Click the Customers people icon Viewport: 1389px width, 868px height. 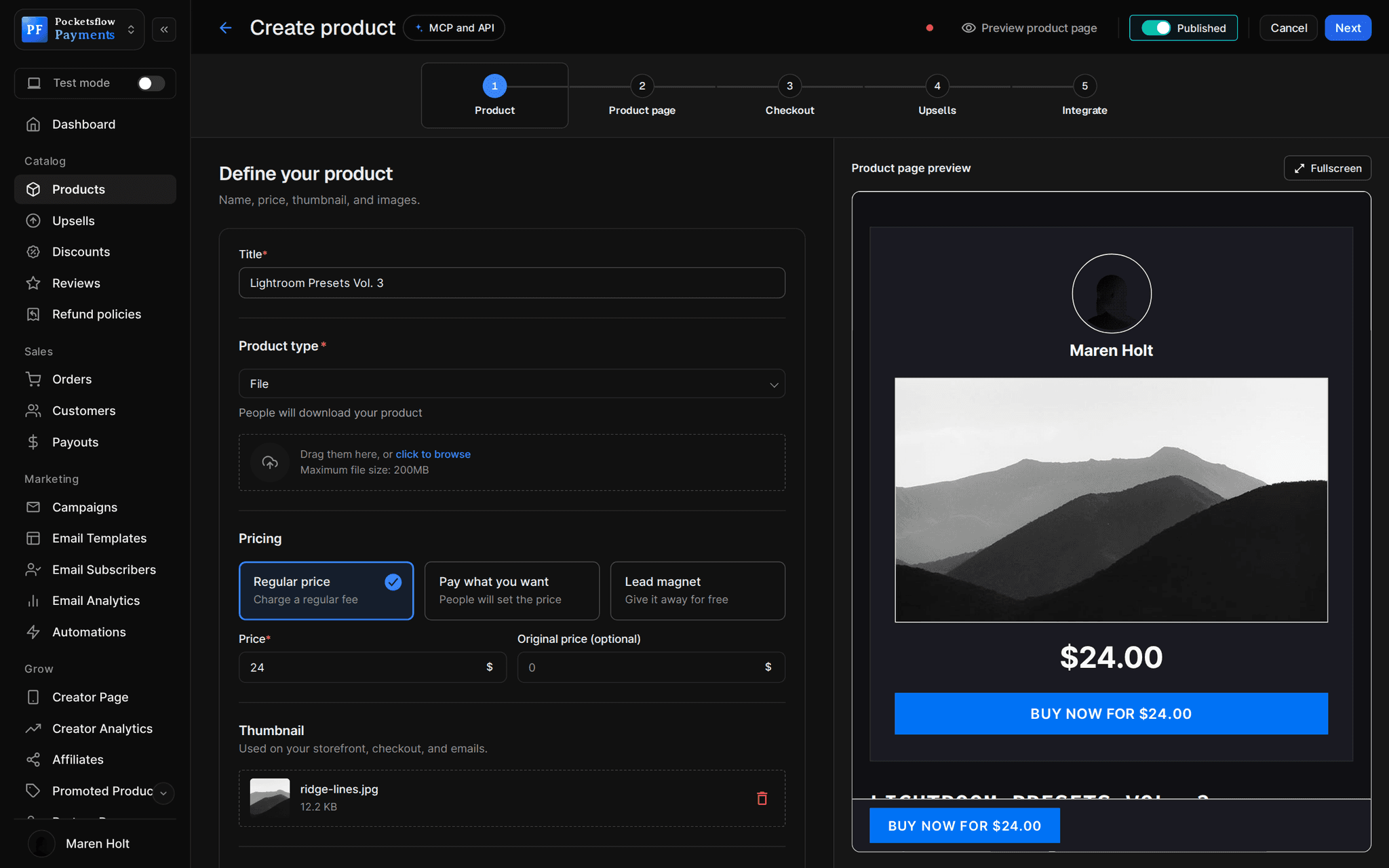[x=33, y=410]
